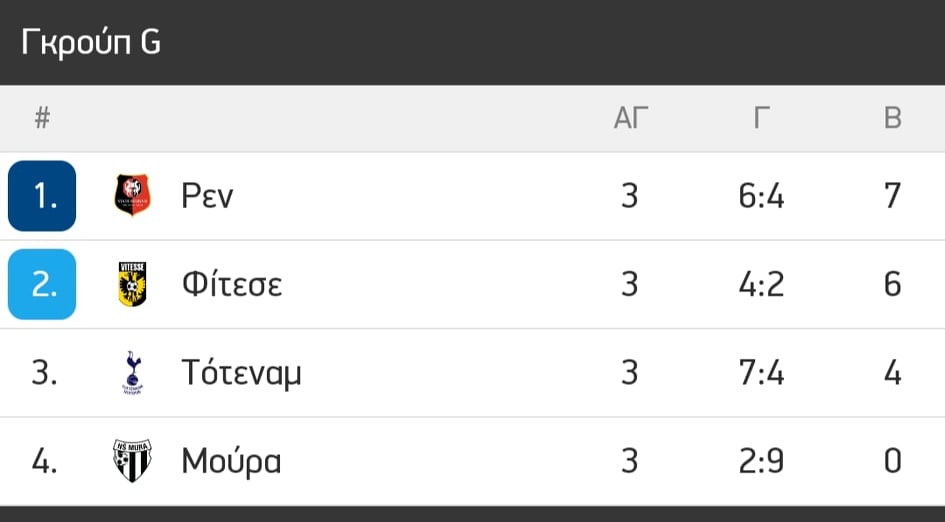Click the Tottenham club crest

[133, 373]
